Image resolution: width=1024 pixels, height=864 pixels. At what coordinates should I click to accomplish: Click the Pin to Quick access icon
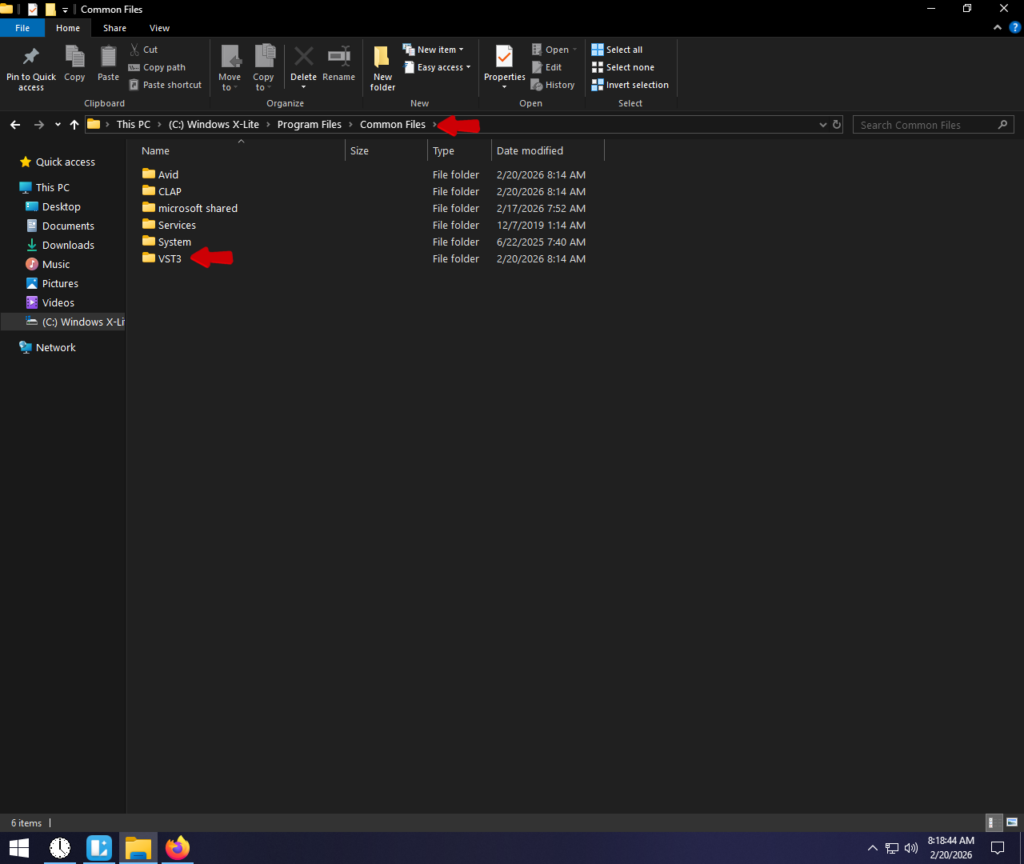coord(31,66)
